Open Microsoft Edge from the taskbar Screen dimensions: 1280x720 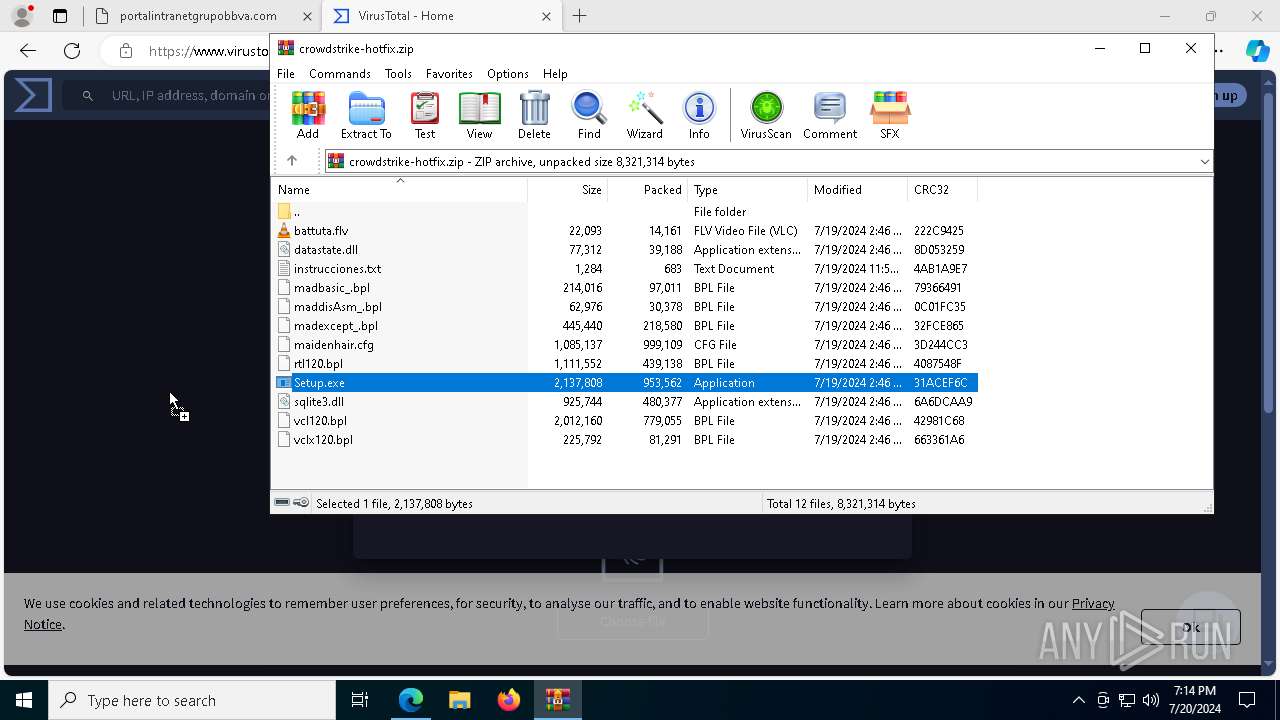pyautogui.click(x=411, y=700)
